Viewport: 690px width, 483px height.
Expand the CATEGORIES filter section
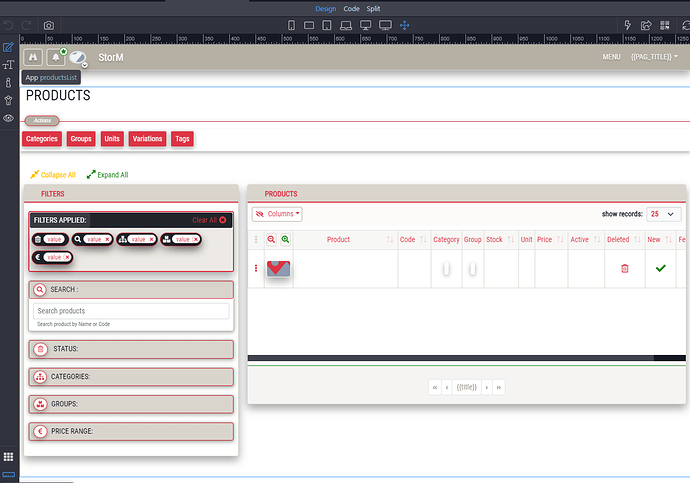pos(131,377)
